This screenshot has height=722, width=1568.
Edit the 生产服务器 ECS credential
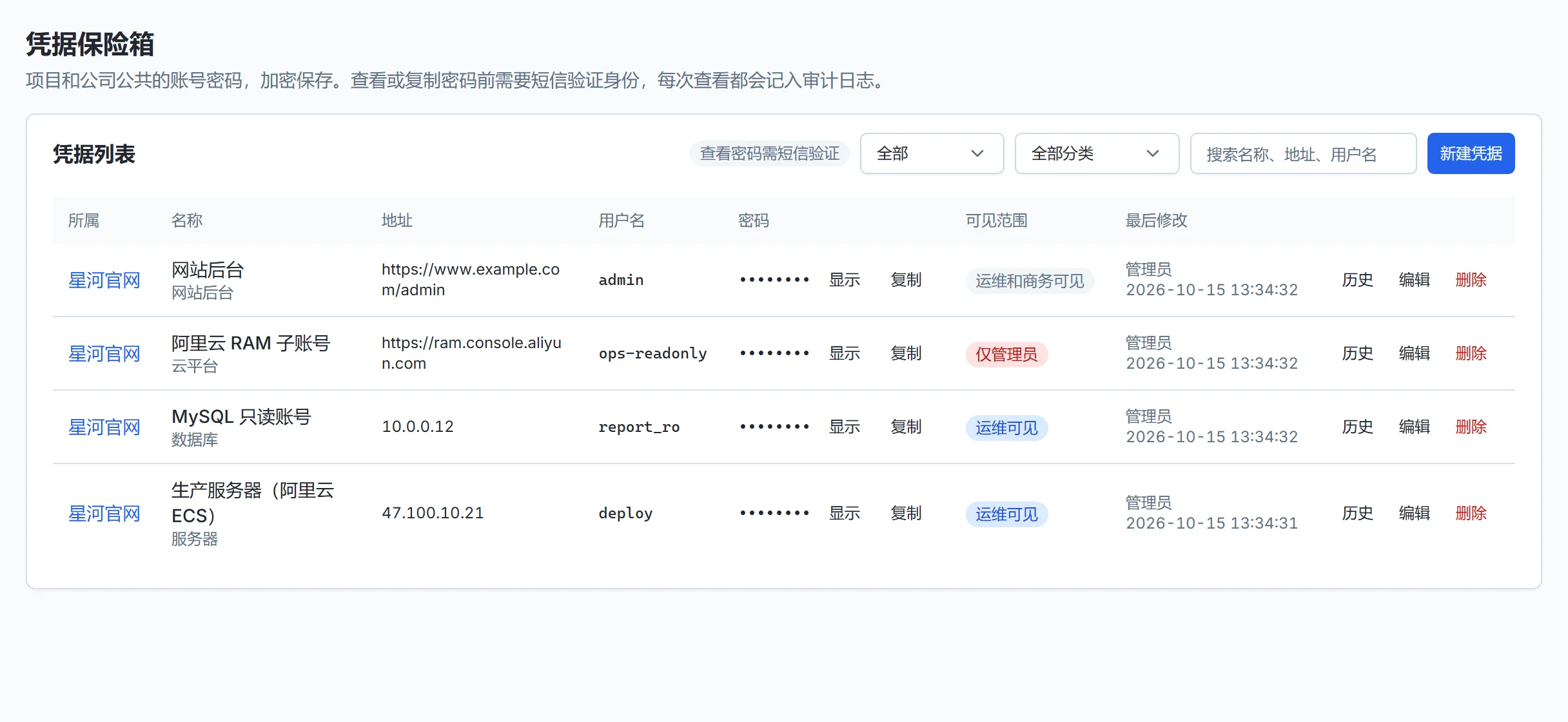pyautogui.click(x=1415, y=513)
